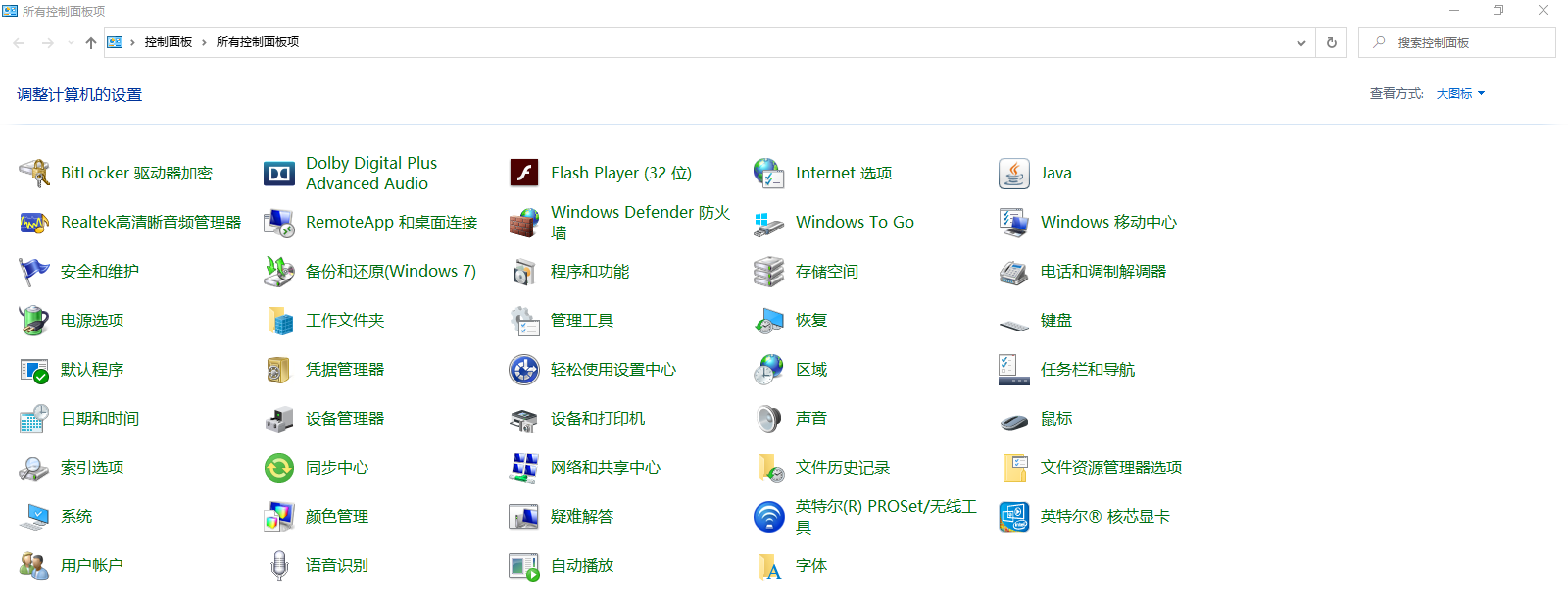Image resolution: width=1568 pixels, height=611 pixels.
Task: Open 程序和功能 icon
Action: 524,272
